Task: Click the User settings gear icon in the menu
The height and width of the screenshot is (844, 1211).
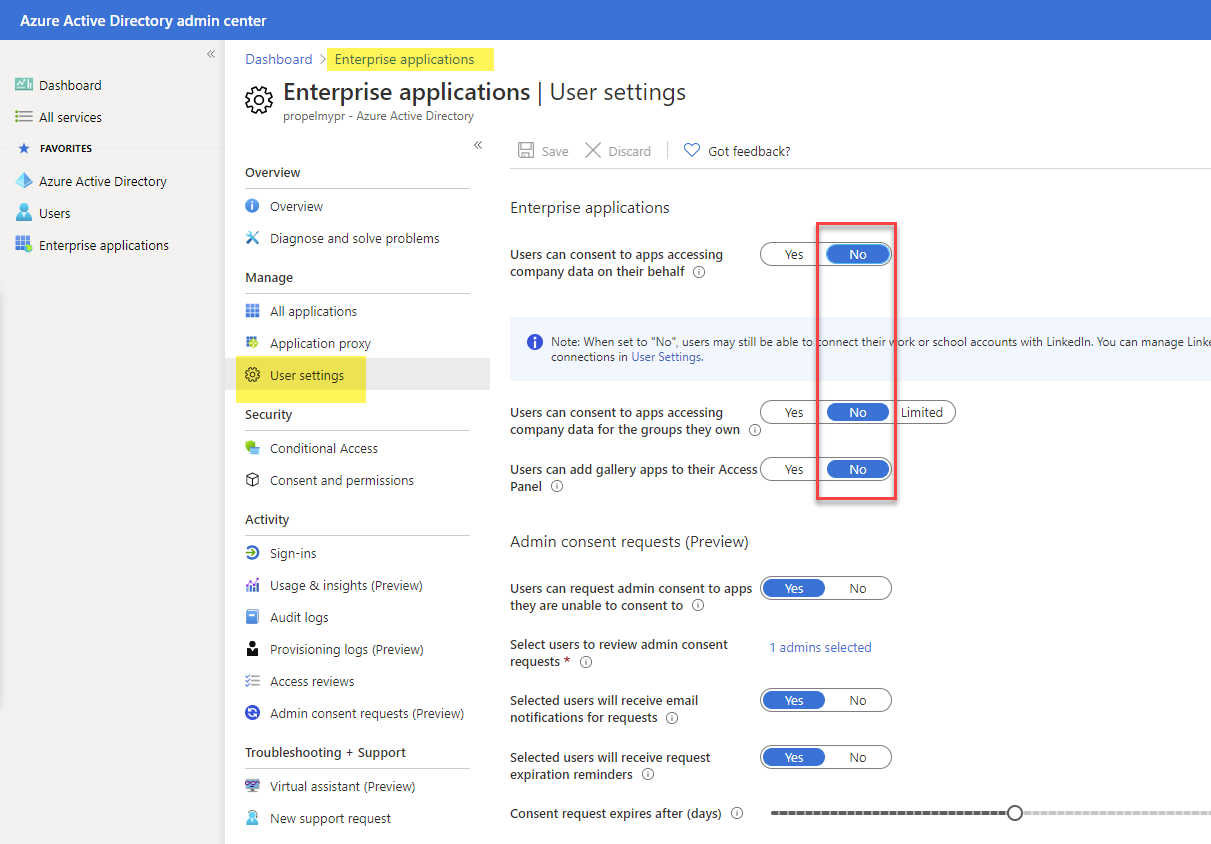Action: pos(252,375)
